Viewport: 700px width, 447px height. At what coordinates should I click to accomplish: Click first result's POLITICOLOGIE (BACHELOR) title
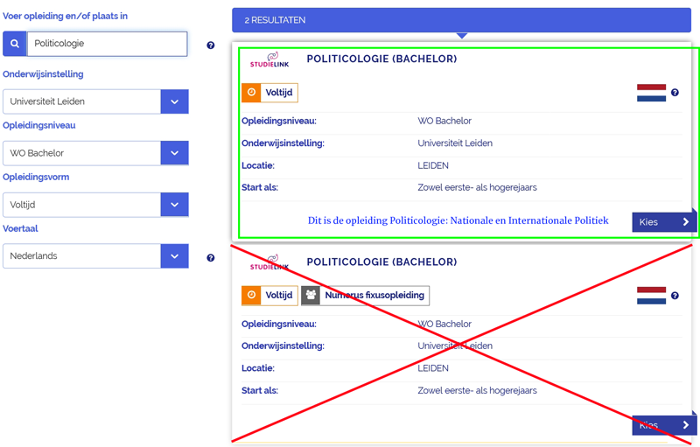coord(382,59)
